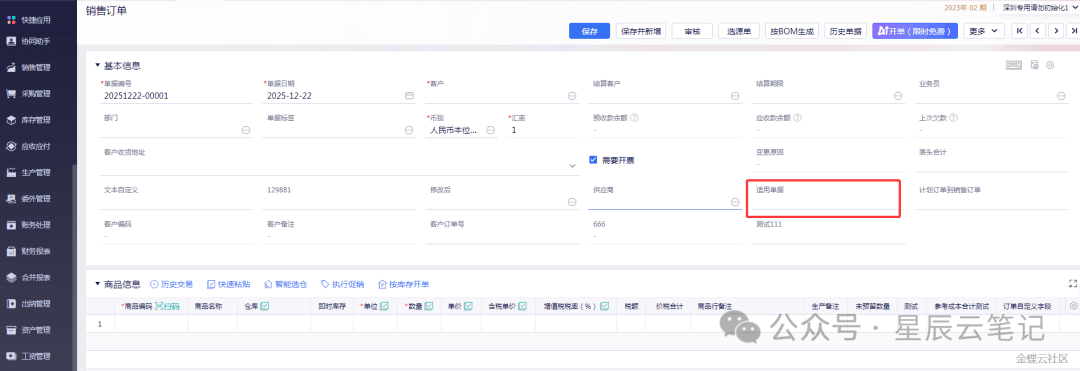Collapse the 基本信息 section
Viewport: 1080px width, 371px height.
pos(97,66)
